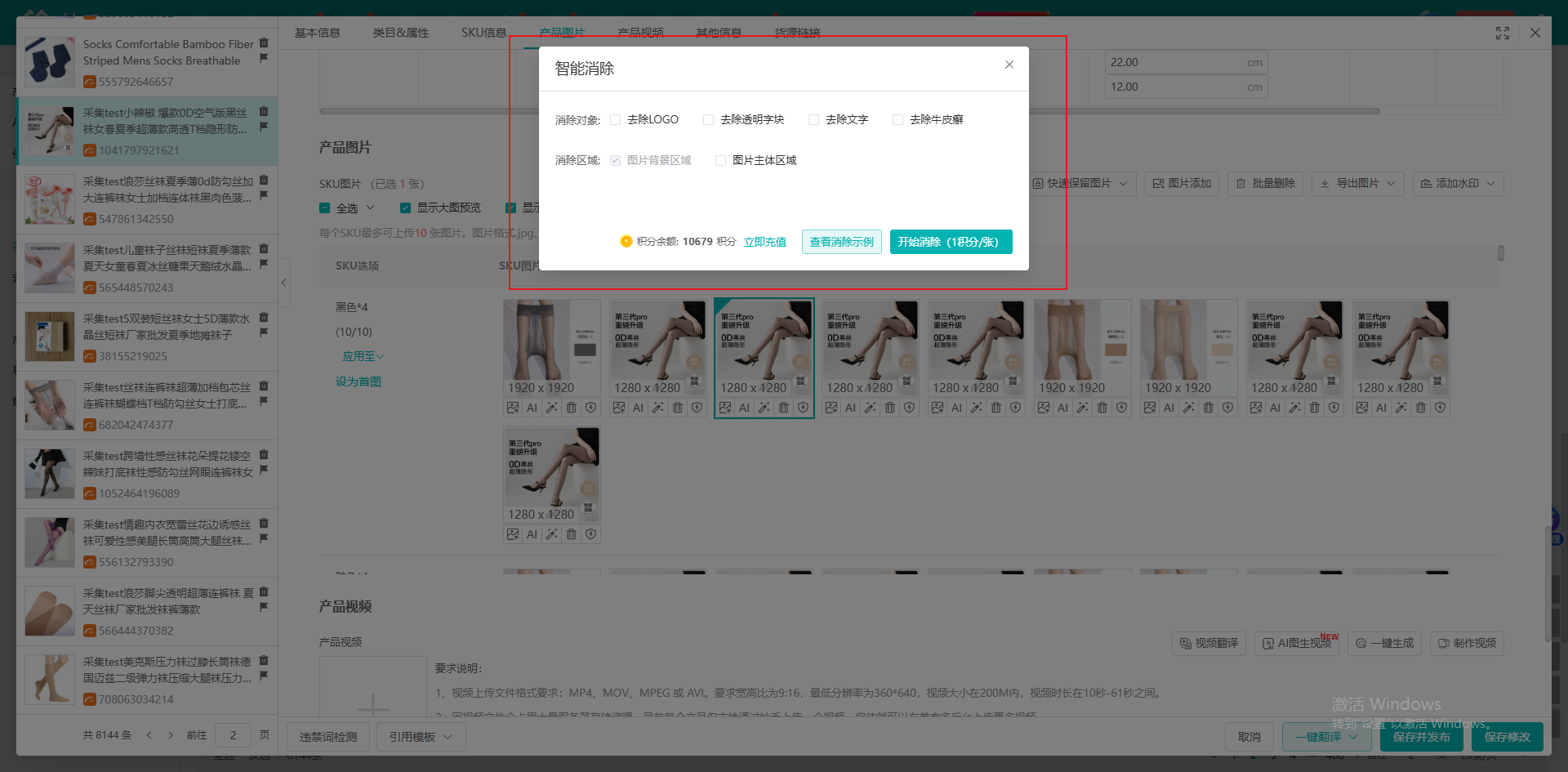The image size is (1568, 772).
Task: Trash icon under first 1920 x 1920 thumbnail
Action: pyautogui.click(x=572, y=408)
